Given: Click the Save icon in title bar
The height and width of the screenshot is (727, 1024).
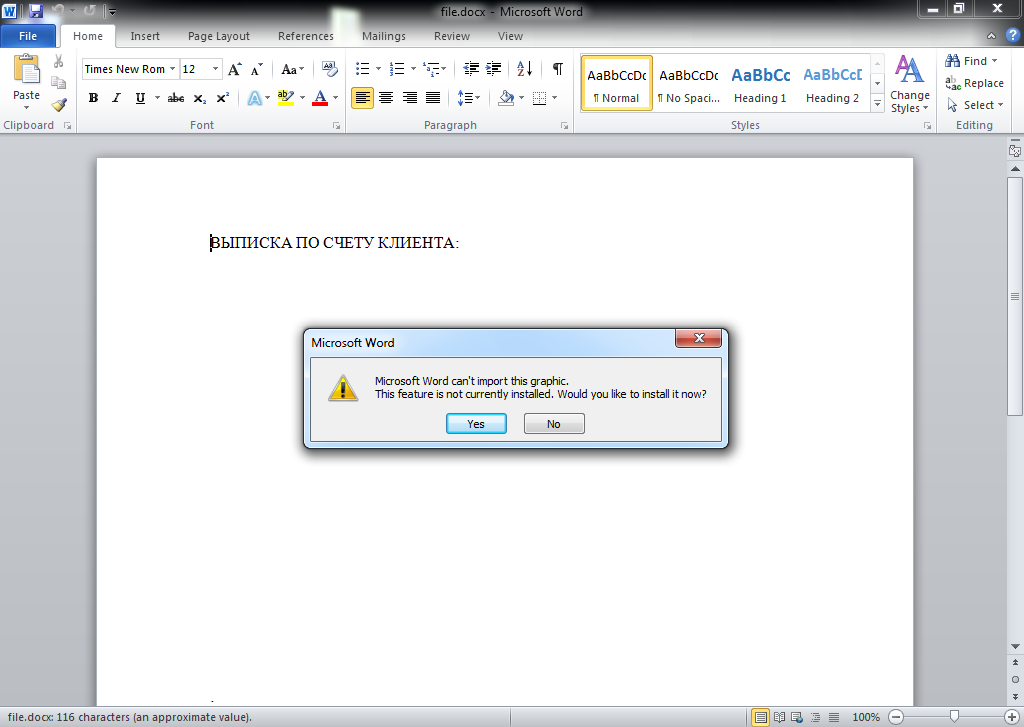Looking at the screenshot, I should 35,11.
